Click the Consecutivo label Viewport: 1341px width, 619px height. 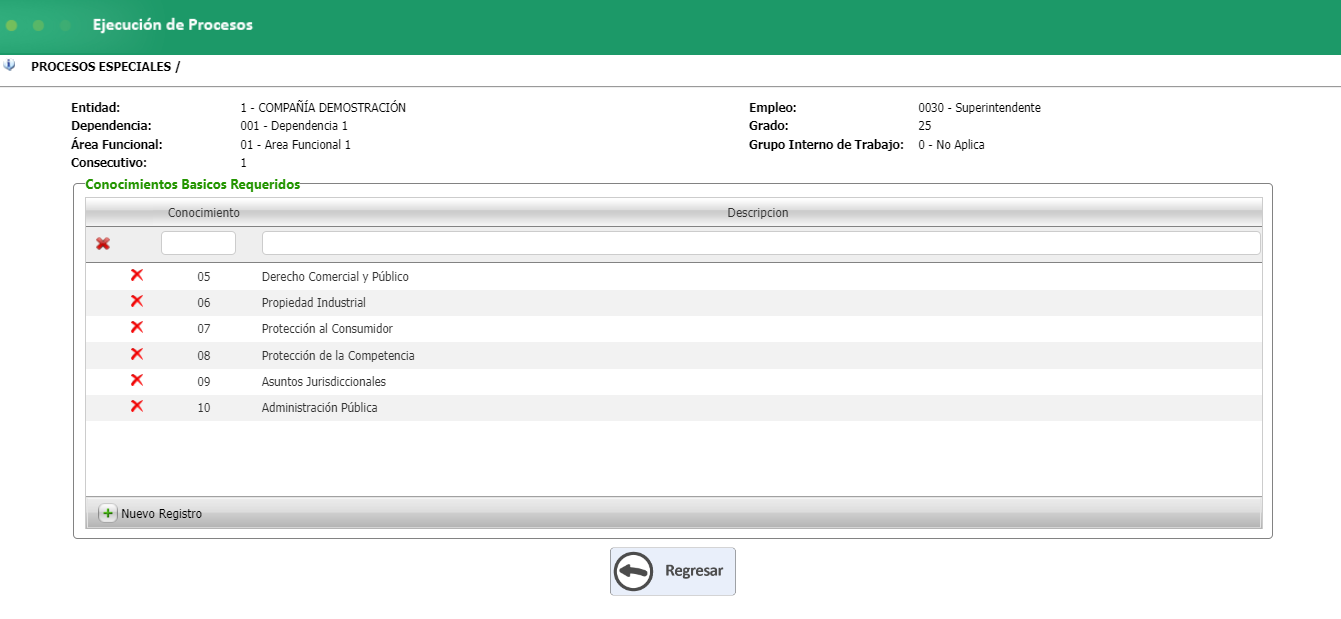(x=109, y=163)
